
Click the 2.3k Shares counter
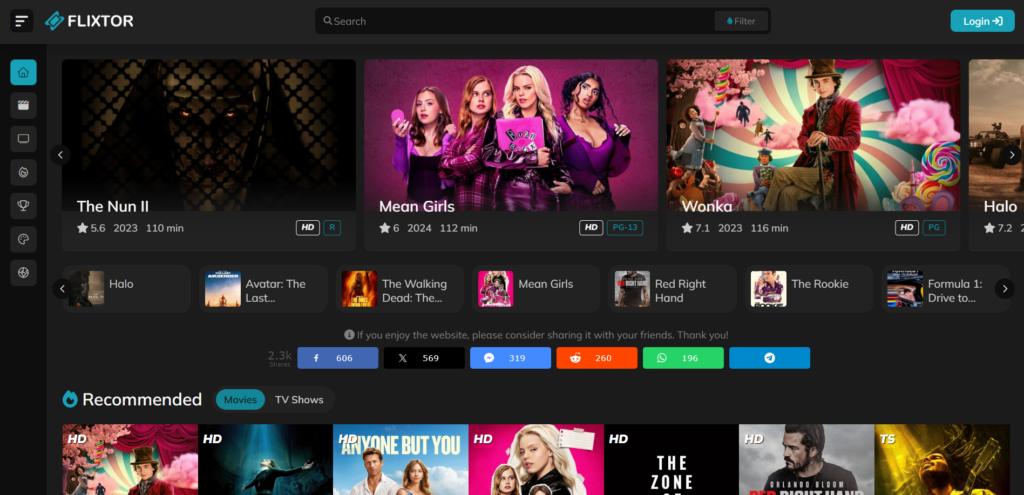click(x=280, y=358)
